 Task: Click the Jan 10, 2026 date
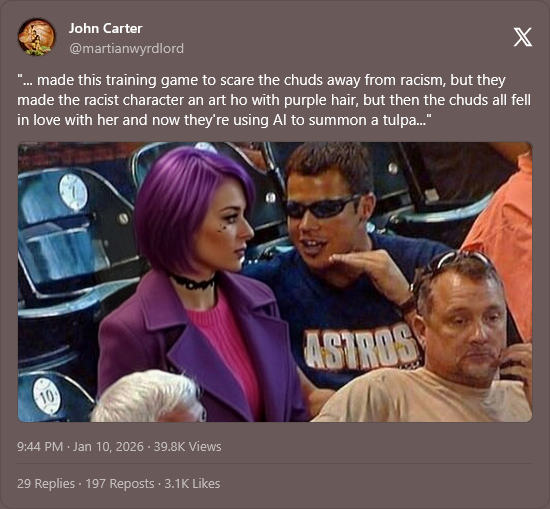[x=108, y=447]
